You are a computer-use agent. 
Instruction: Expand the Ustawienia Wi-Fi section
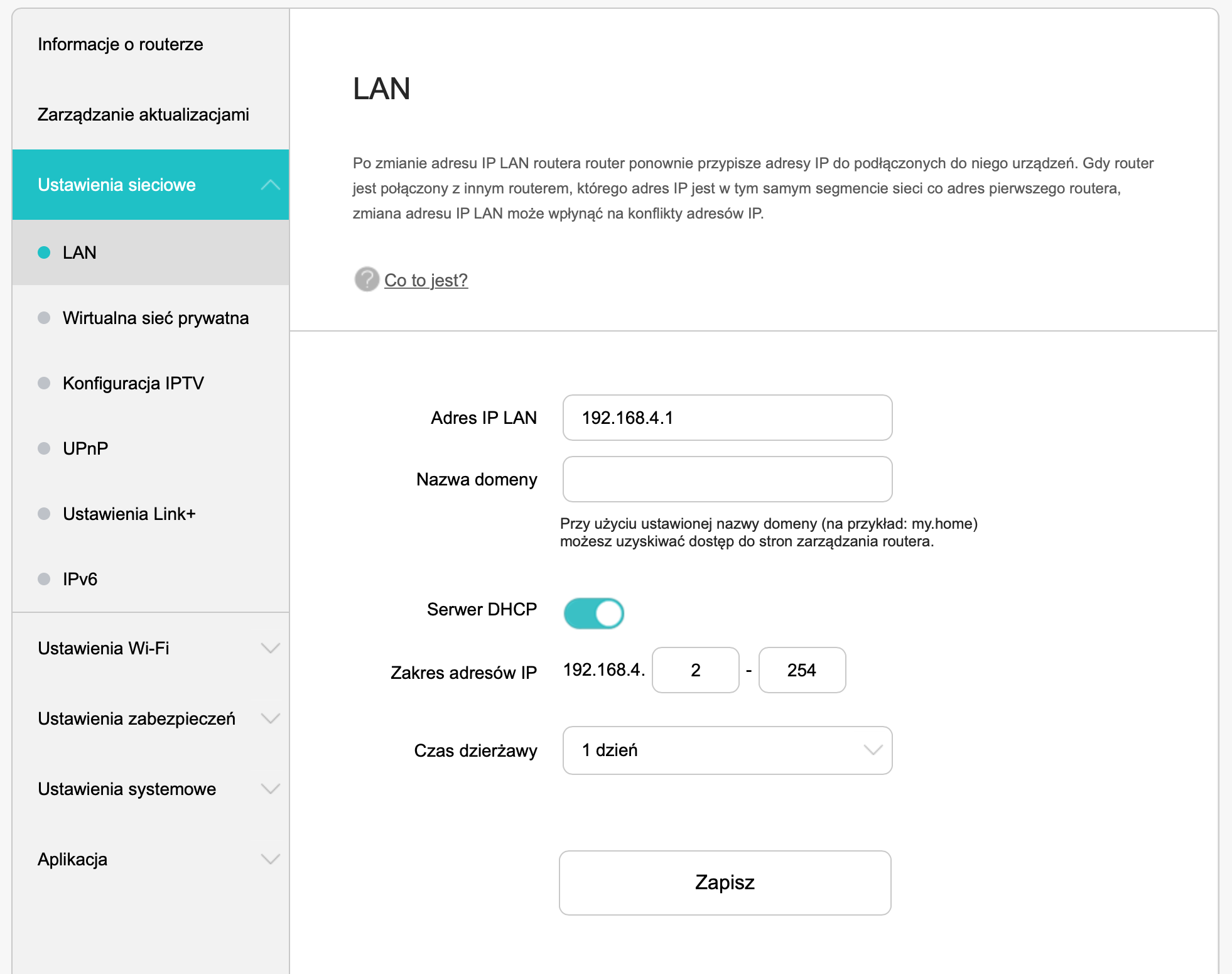pos(270,648)
